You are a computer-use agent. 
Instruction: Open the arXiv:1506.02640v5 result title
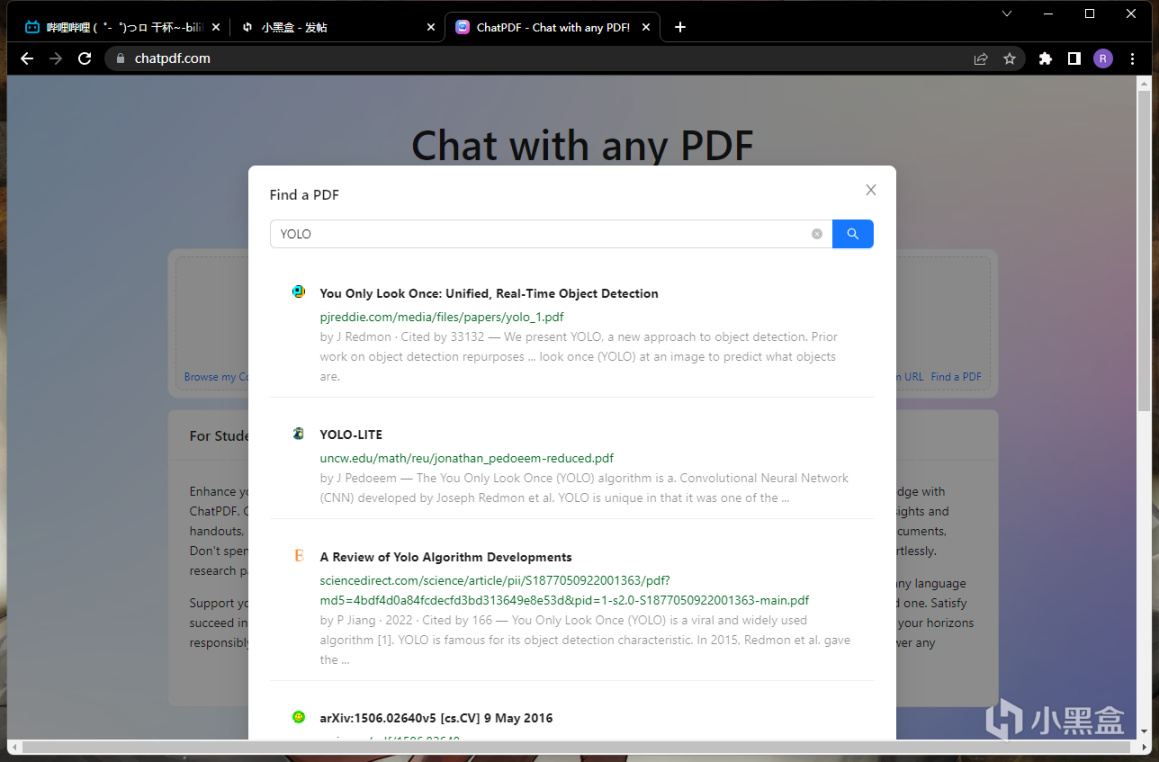436,718
